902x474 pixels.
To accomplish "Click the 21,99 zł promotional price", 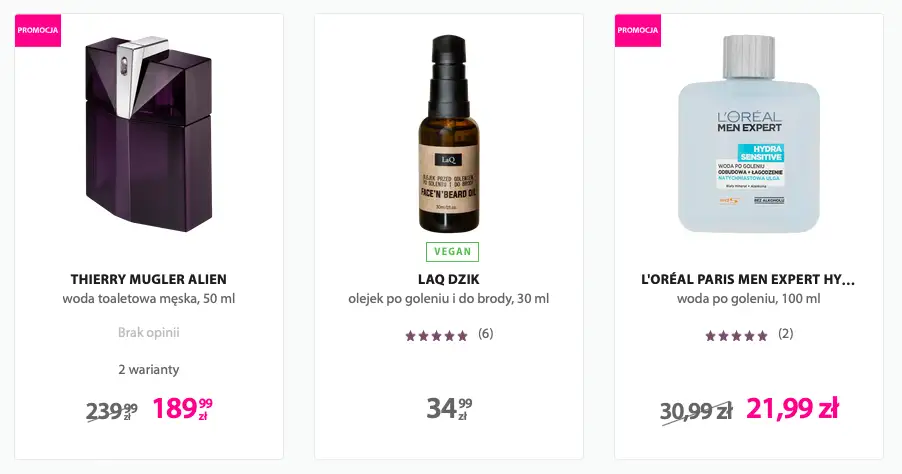I will (x=792, y=408).
